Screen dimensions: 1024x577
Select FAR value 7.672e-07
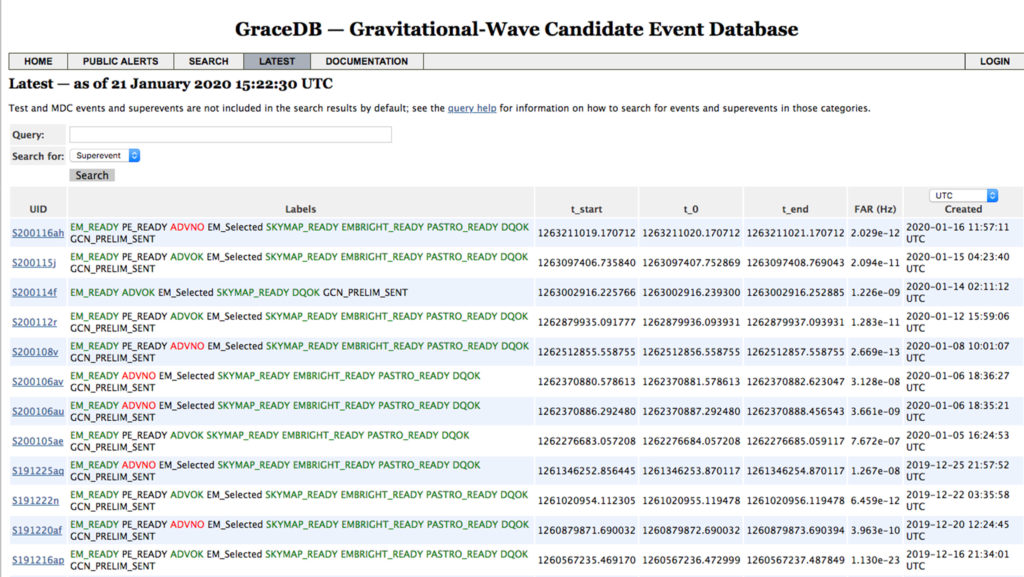875,441
